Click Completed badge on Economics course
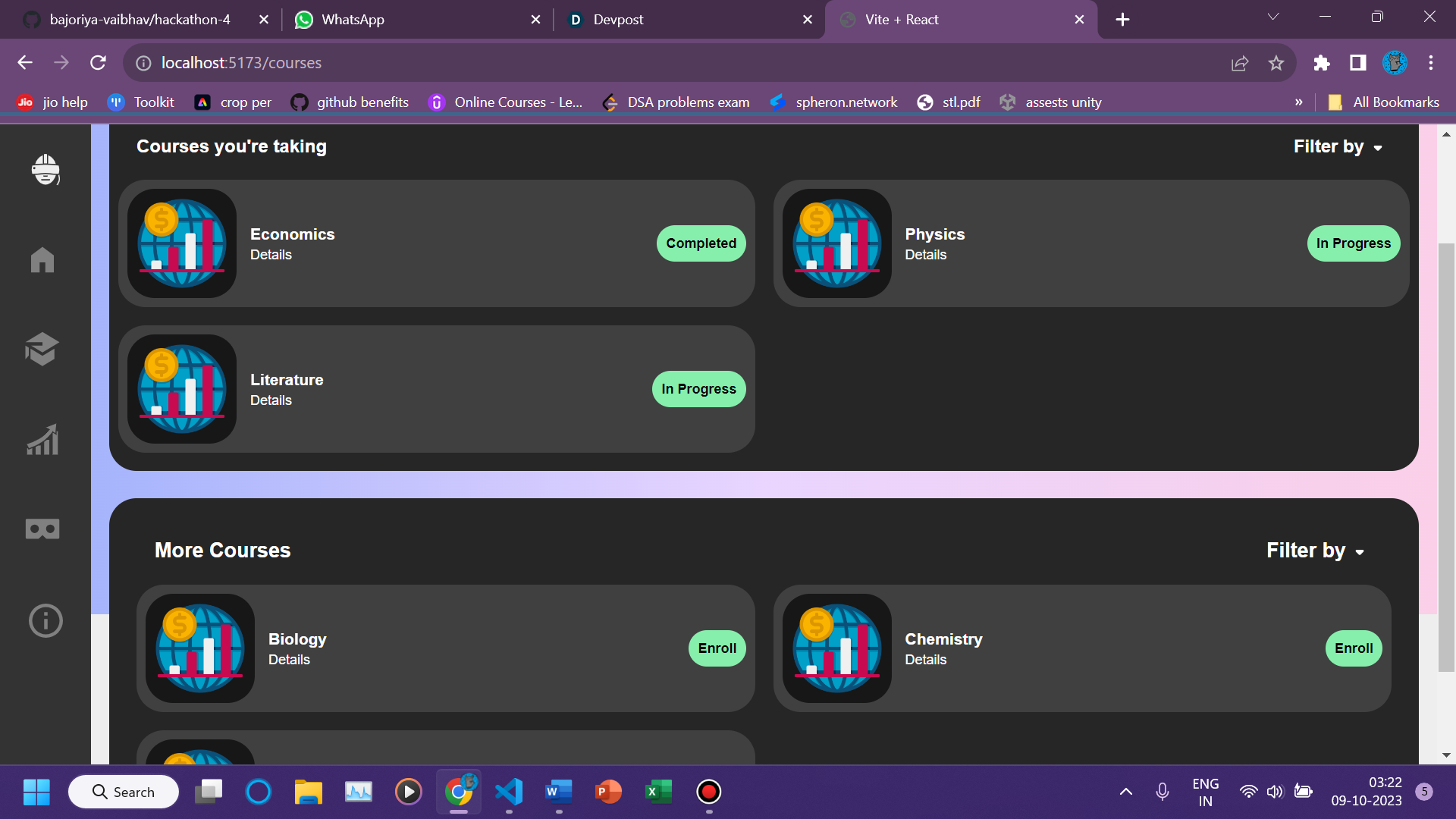The image size is (1456, 819). click(701, 243)
